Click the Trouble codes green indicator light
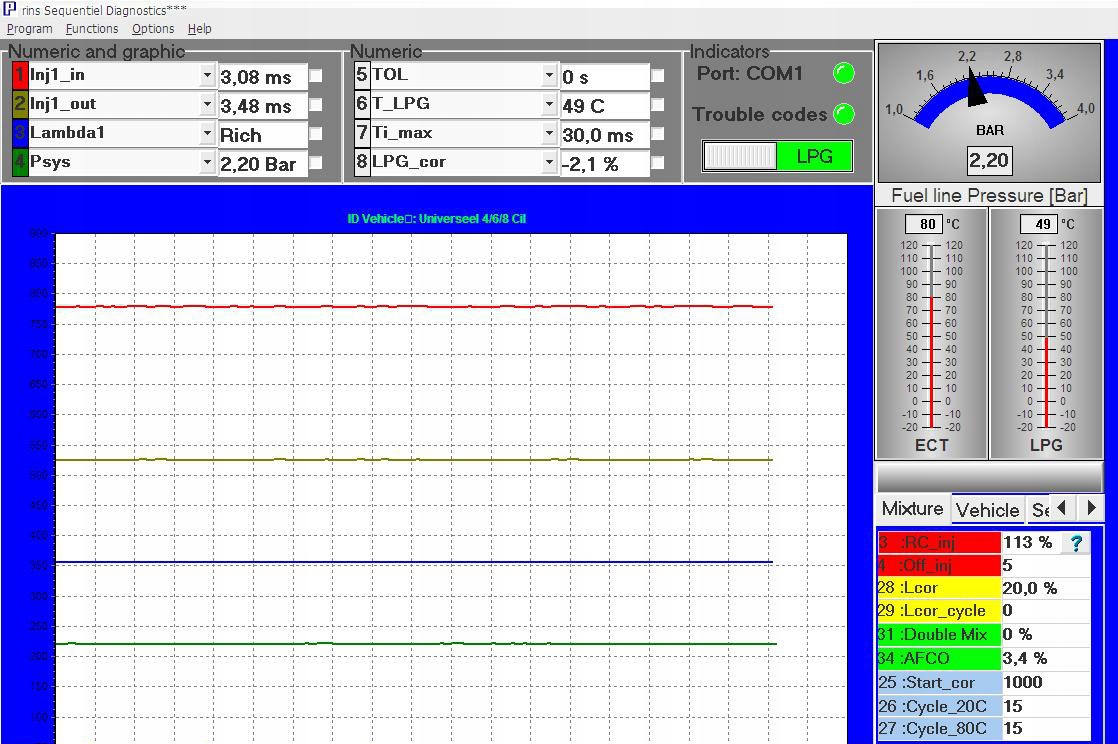Image resolution: width=1118 pixels, height=744 pixels. [844, 114]
